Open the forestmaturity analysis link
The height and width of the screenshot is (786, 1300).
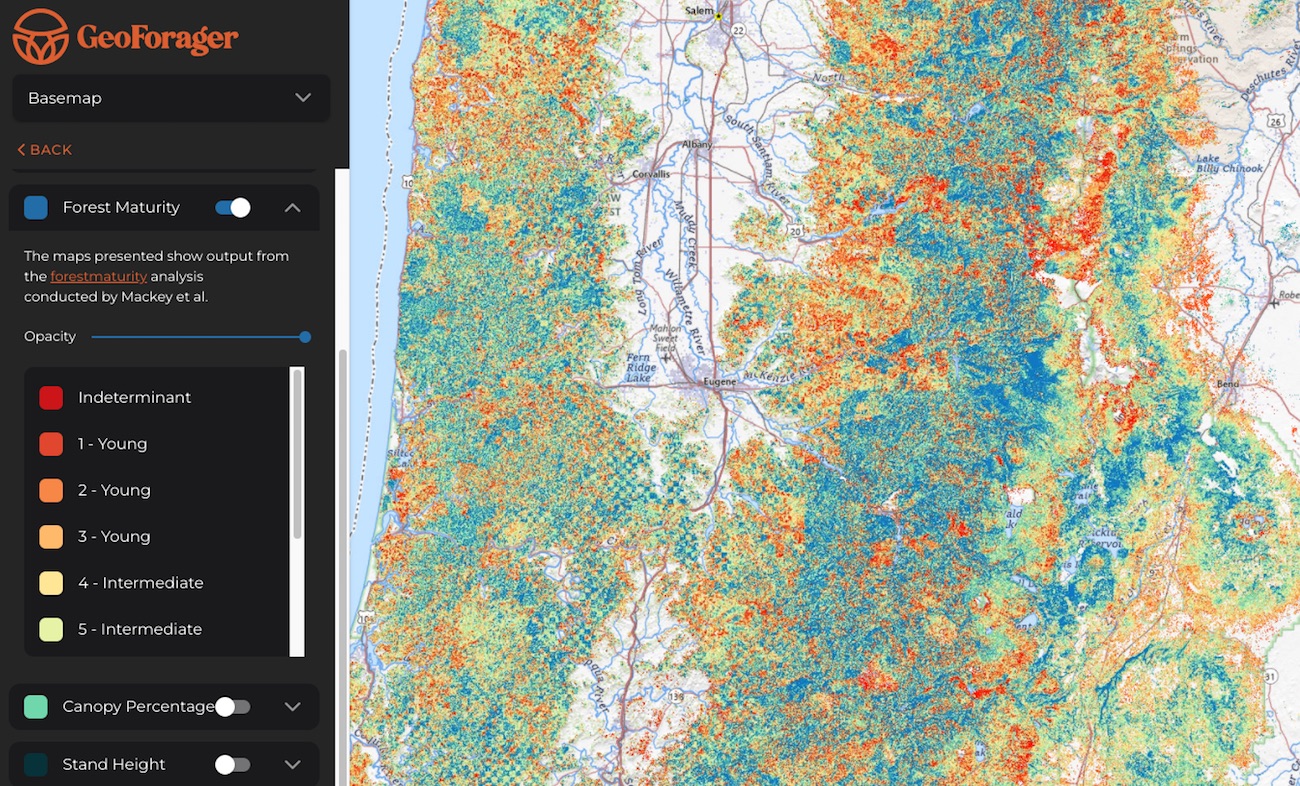[98, 276]
